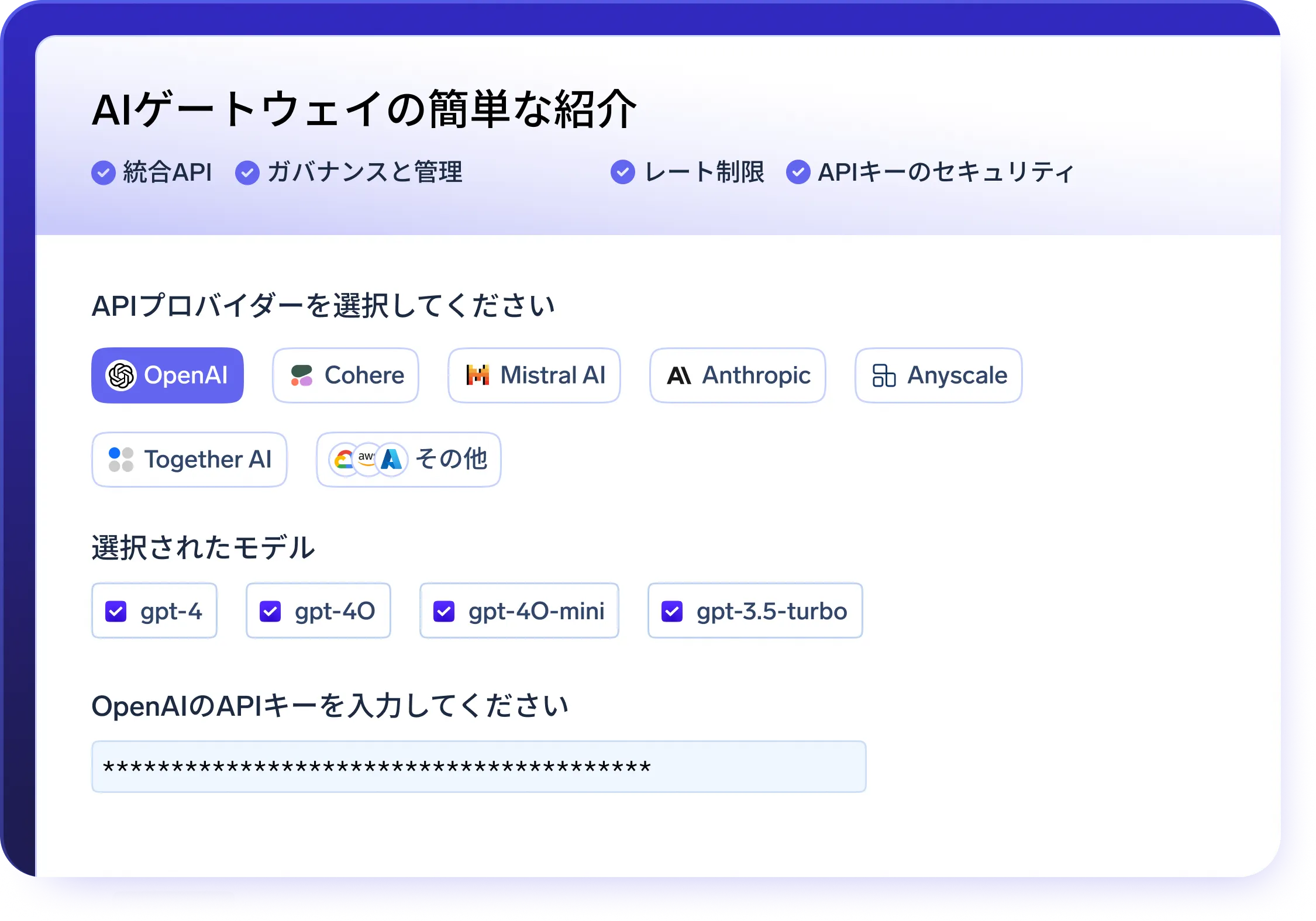Select the Together AI provider button
This screenshot has height=921, width=1316.
[190, 460]
